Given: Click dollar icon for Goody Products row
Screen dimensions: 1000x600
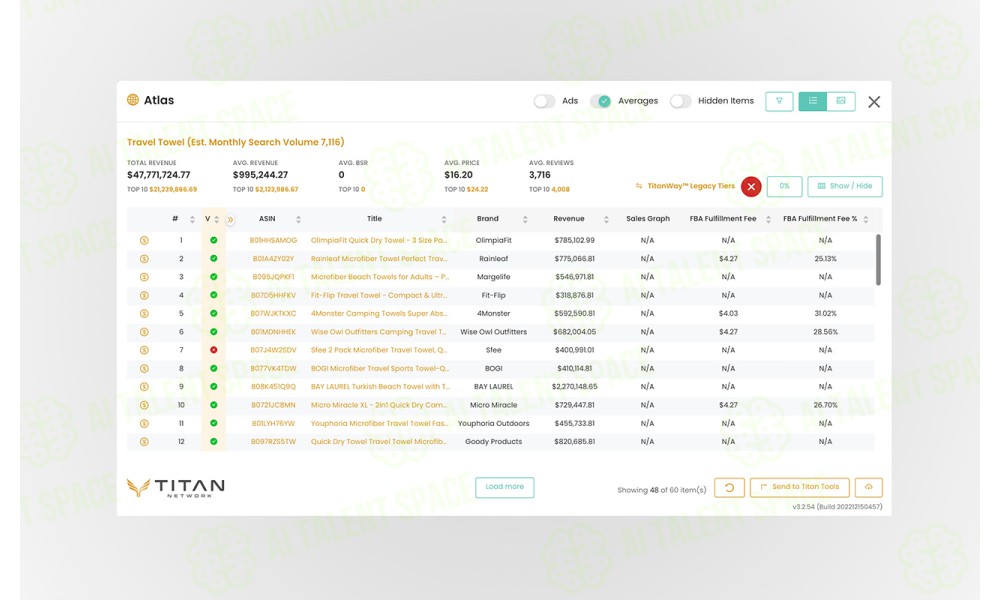Looking at the screenshot, I should [144, 442].
